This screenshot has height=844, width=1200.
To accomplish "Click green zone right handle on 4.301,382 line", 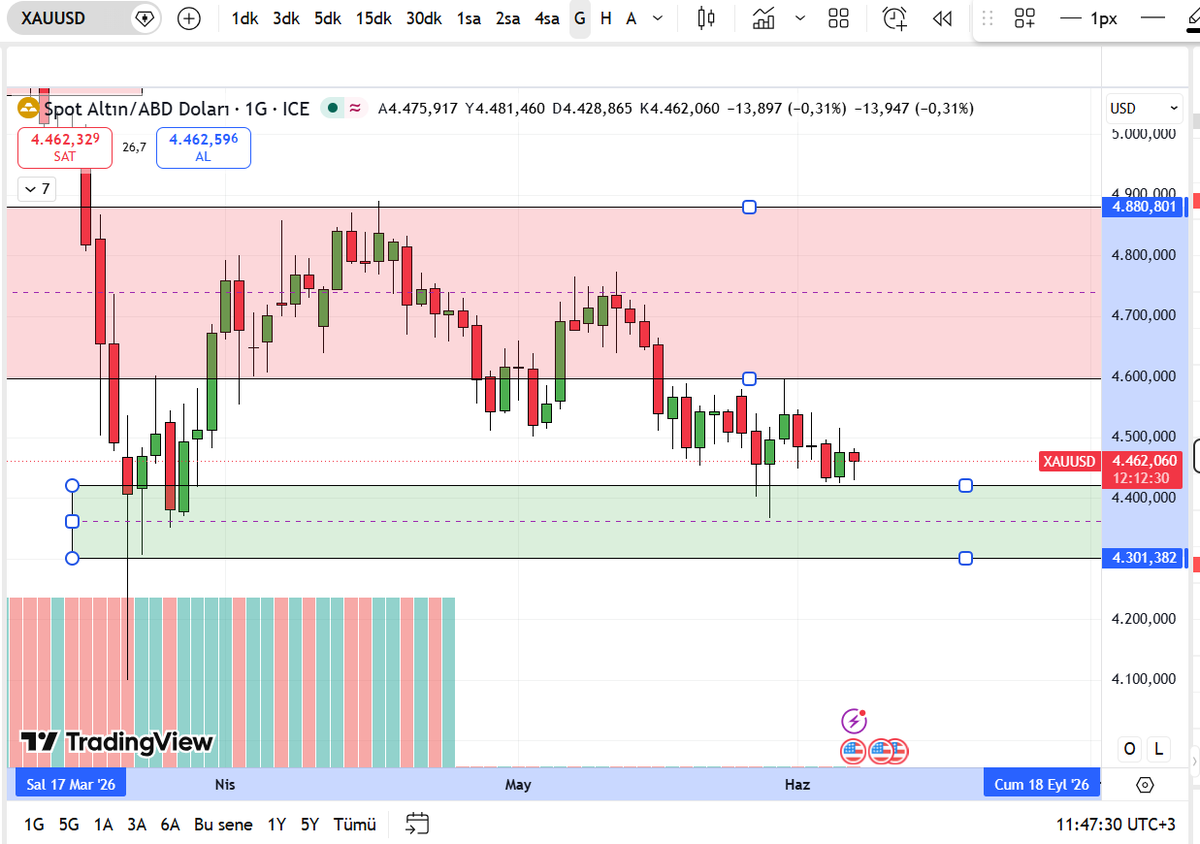I will click(x=965, y=558).
